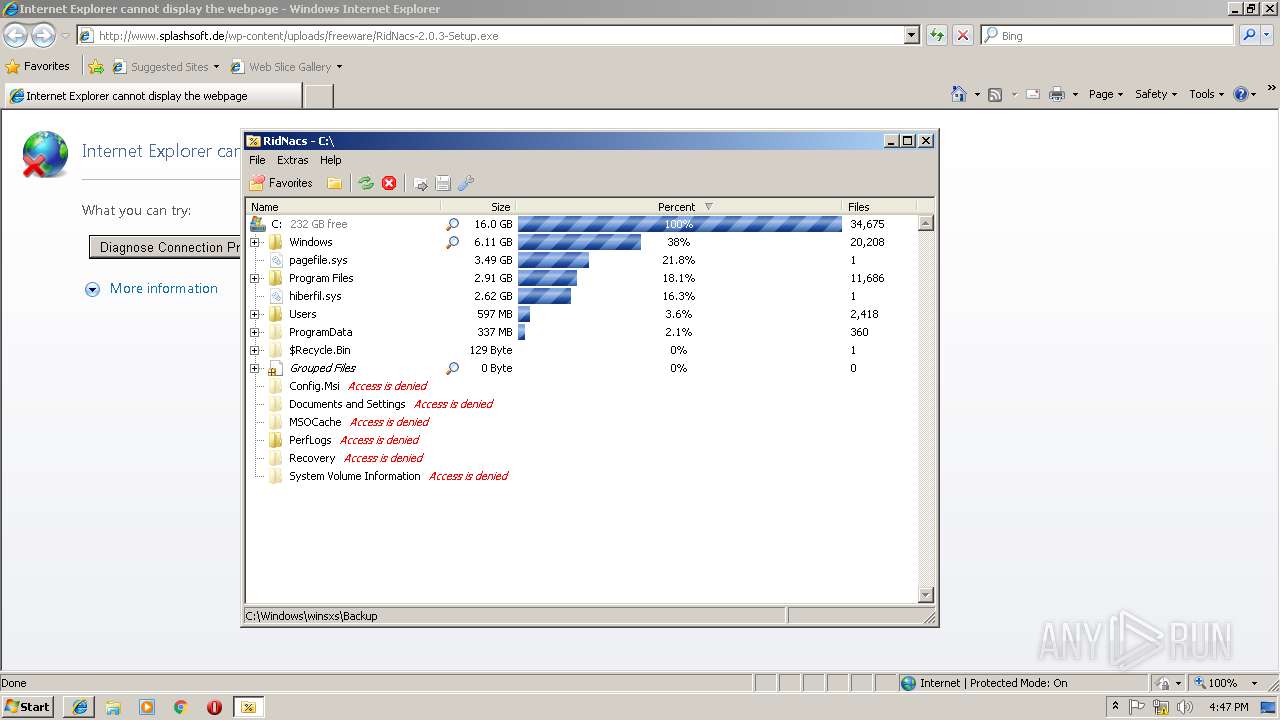The width and height of the screenshot is (1280, 720).
Task: Click the Windows Start button
Action: [28, 707]
